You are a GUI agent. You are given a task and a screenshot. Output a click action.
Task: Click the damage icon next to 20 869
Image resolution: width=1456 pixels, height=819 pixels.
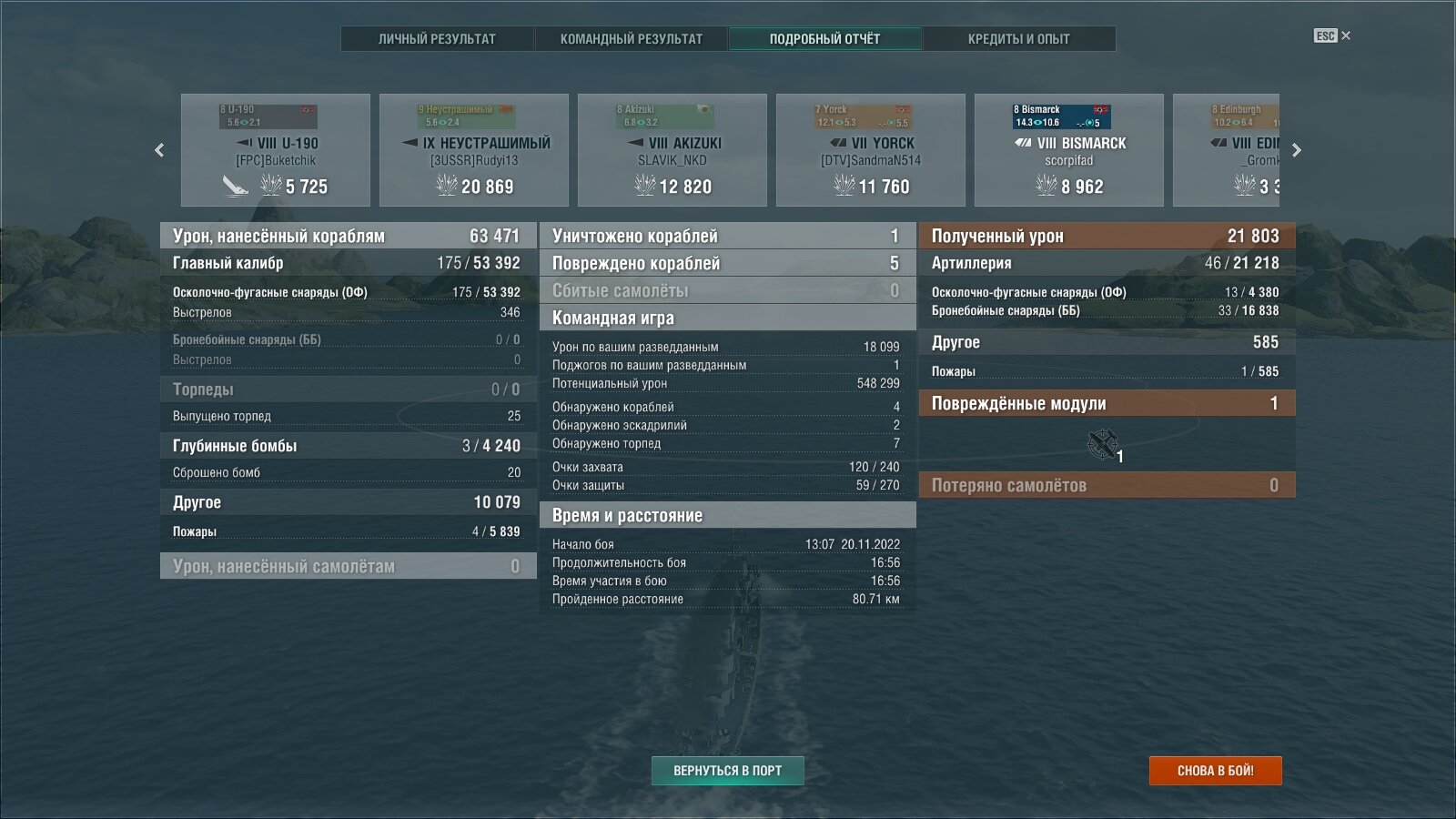[446, 186]
